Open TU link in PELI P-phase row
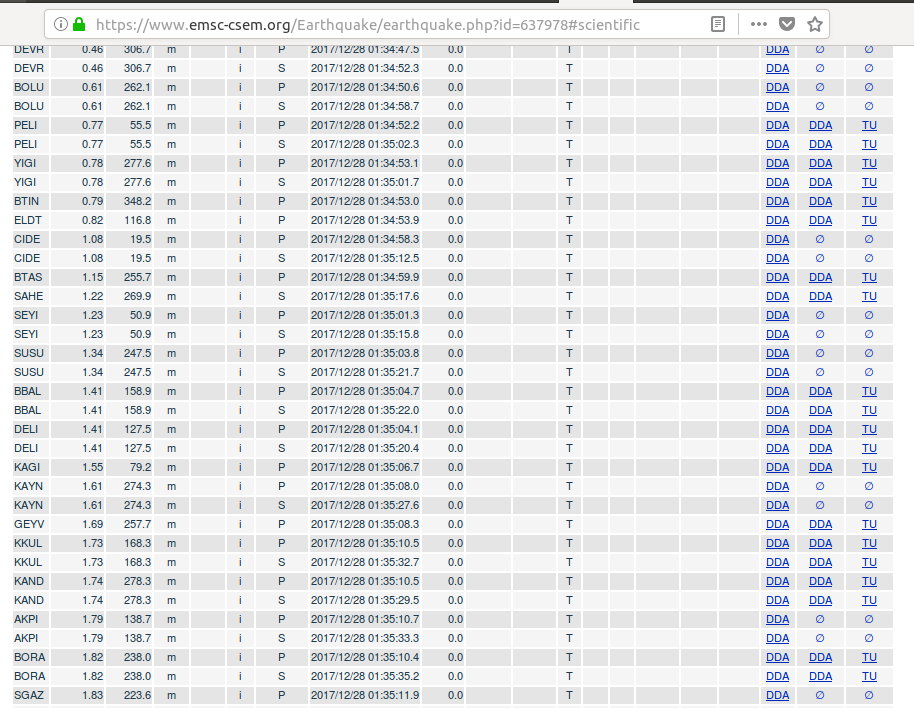Screen dimensions: 914x708 [869, 125]
